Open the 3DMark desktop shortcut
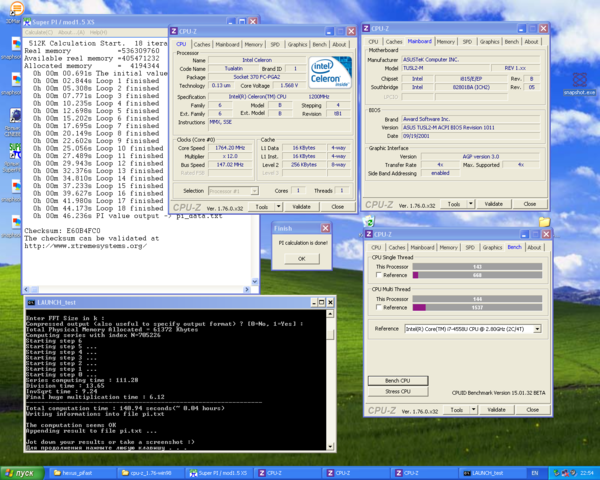This screenshot has height=480, width=600. 16,8
